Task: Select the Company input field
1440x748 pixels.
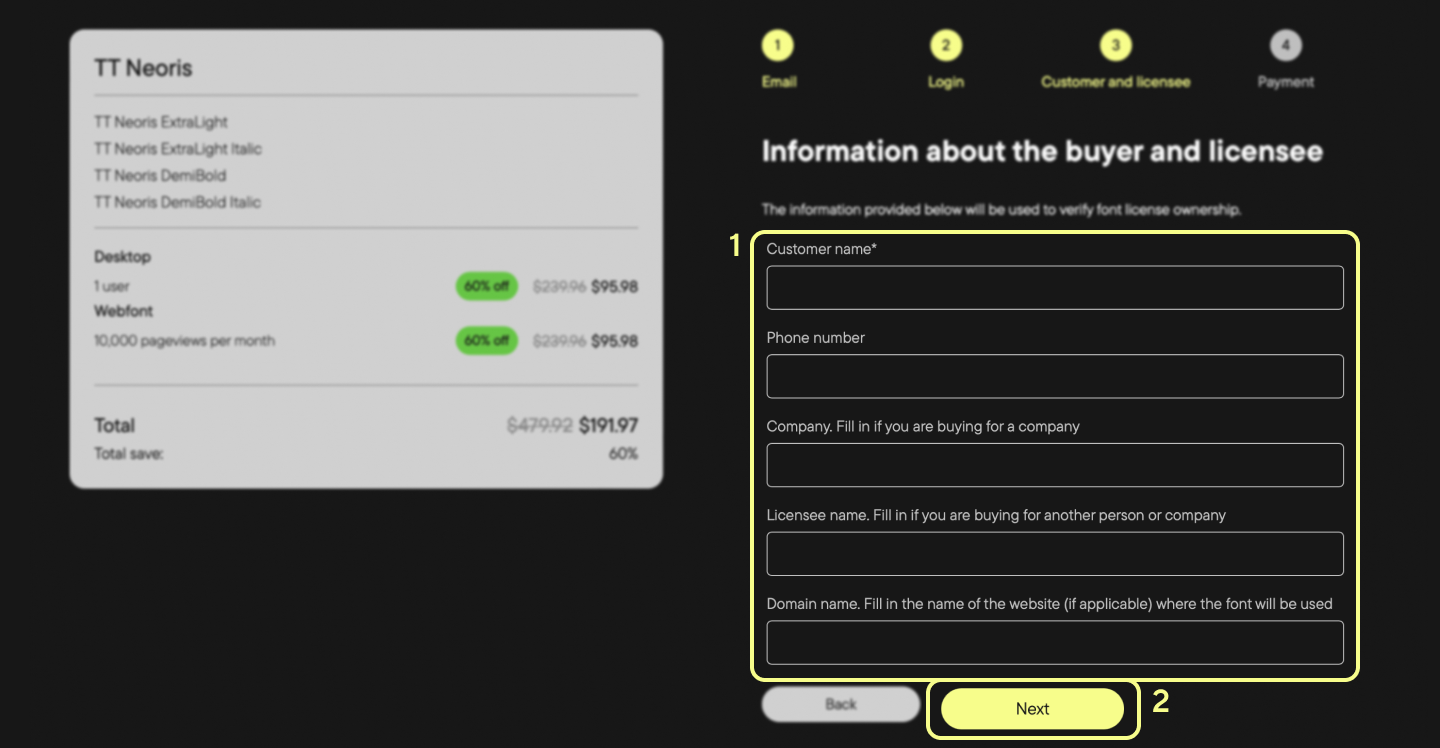Action: (x=1055, y=465)
